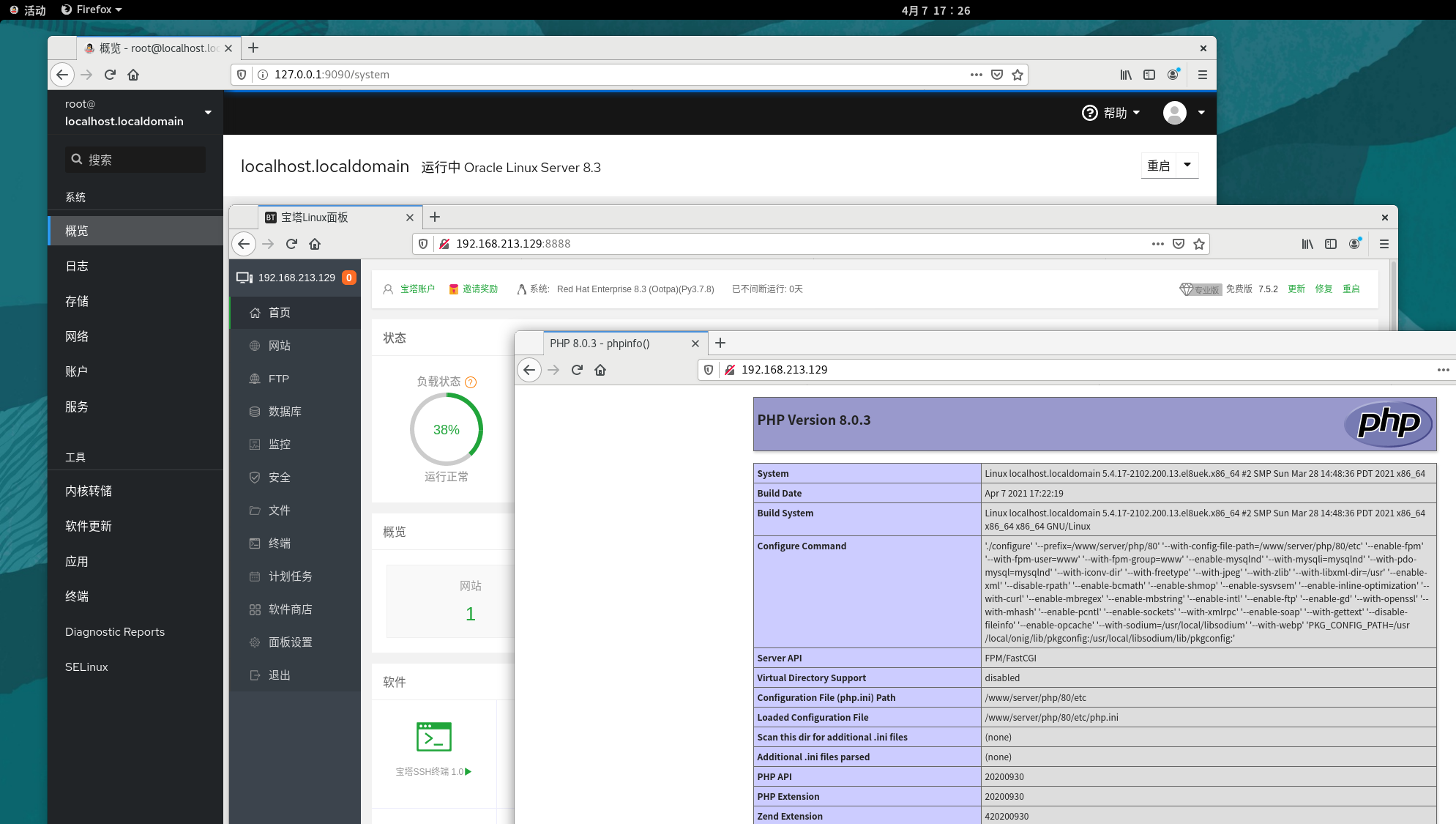Select 数据库 in the 宝塔 sidebar

(x=284, y=411)
